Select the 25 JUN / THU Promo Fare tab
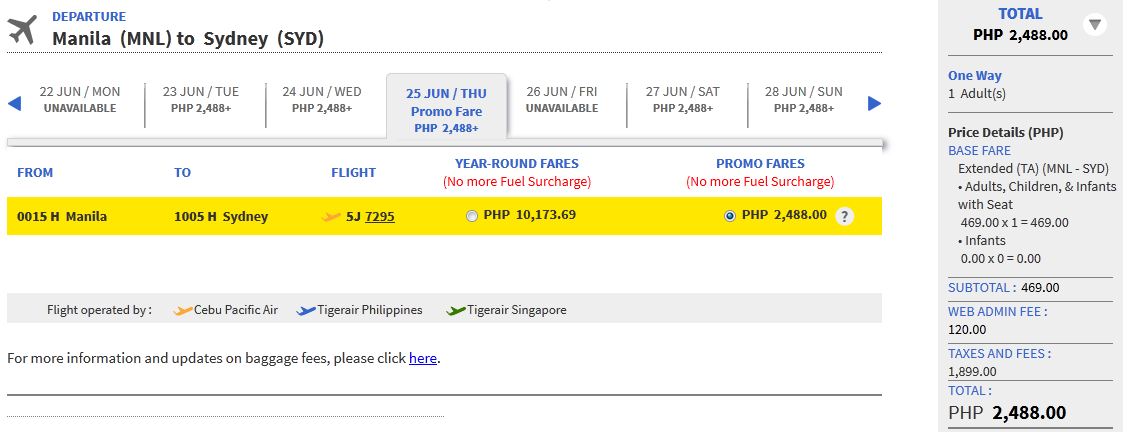The height and width of the screenshot is (432, 1130). point(446,110)
